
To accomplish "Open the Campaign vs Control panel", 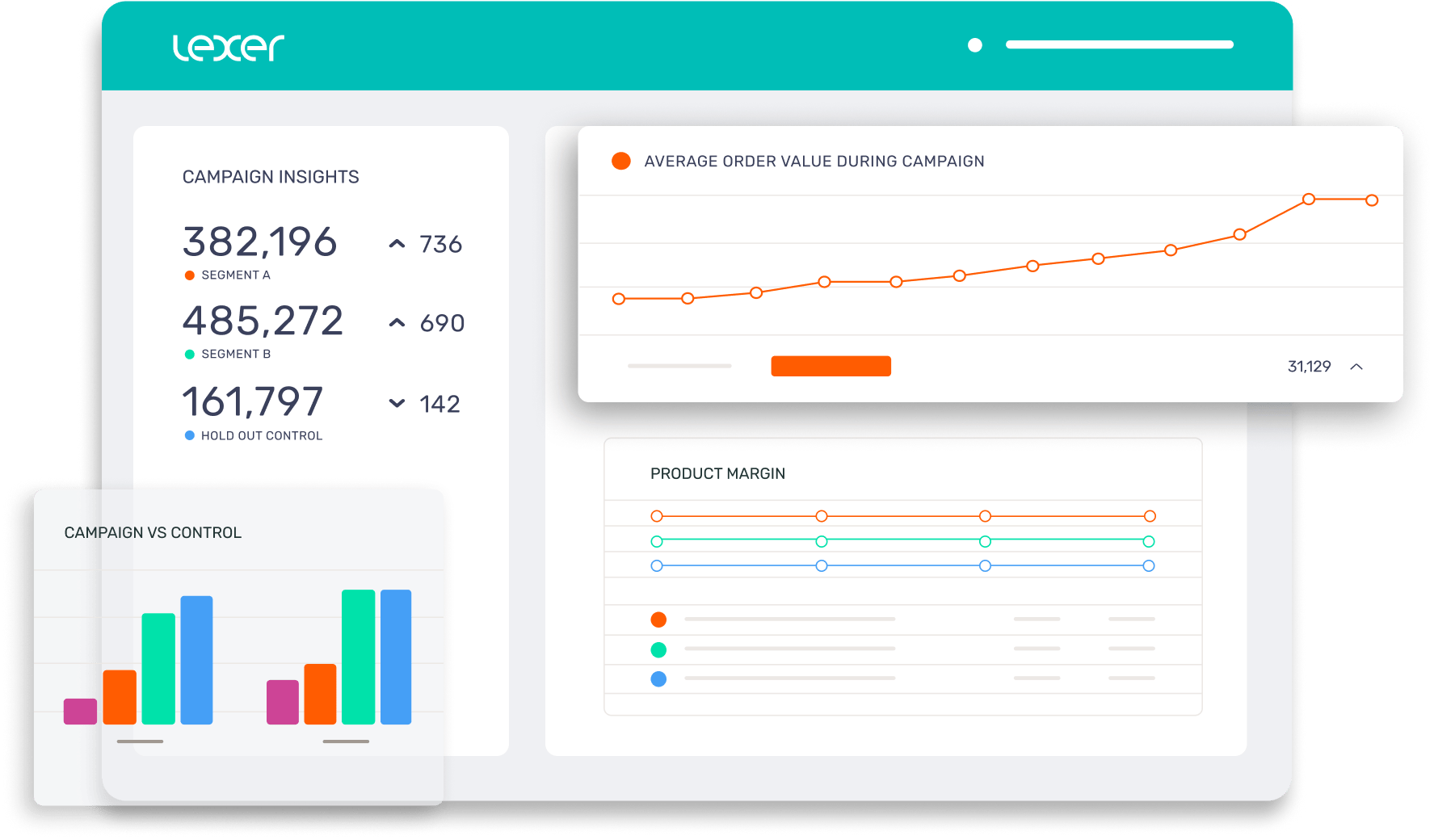I will (153, 532).
